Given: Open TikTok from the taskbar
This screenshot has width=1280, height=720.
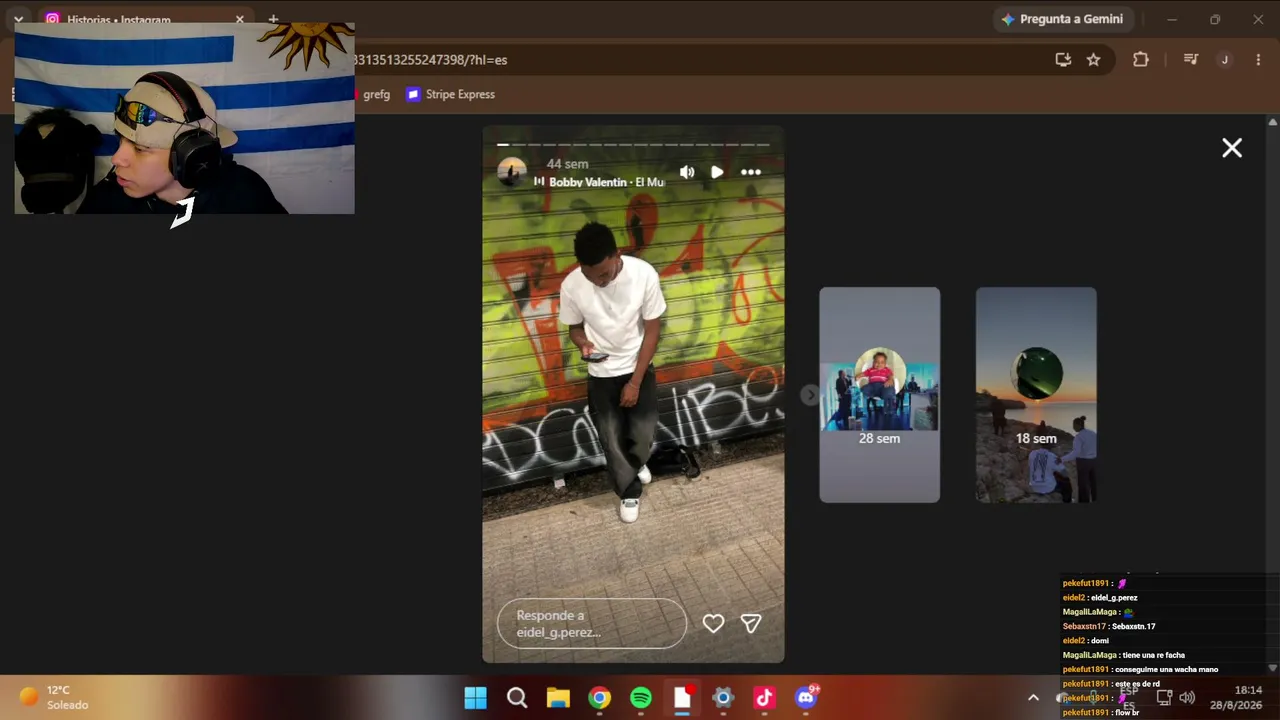Looking at the screenshot, I should coord(765,698).
